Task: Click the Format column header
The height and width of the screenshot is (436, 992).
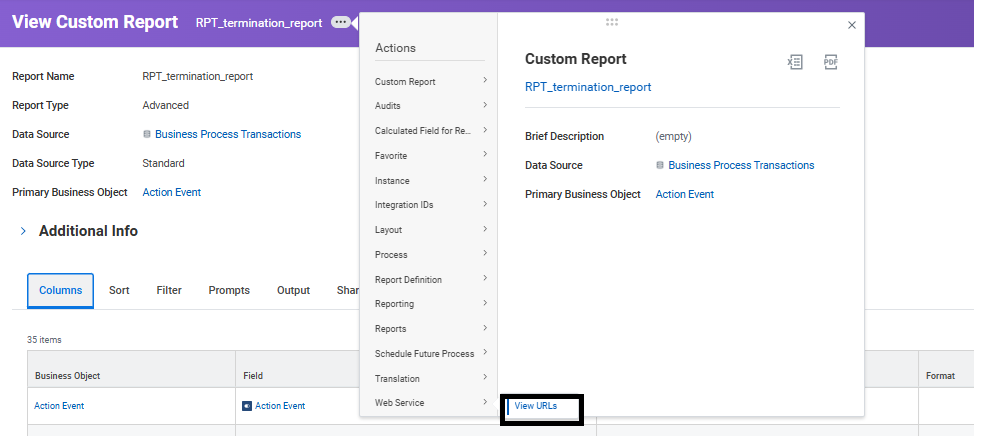Action: [940, 376]
